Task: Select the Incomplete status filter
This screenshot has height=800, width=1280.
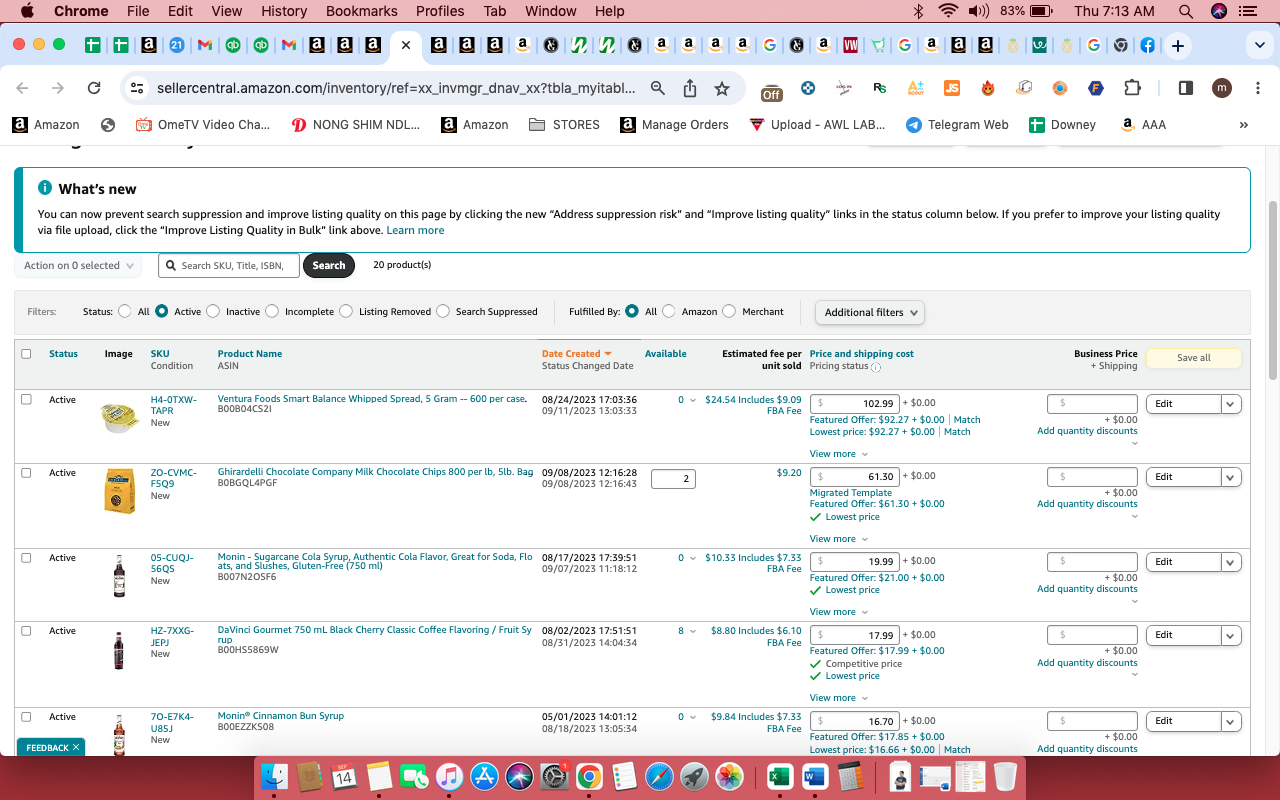Action: point(272,311)
